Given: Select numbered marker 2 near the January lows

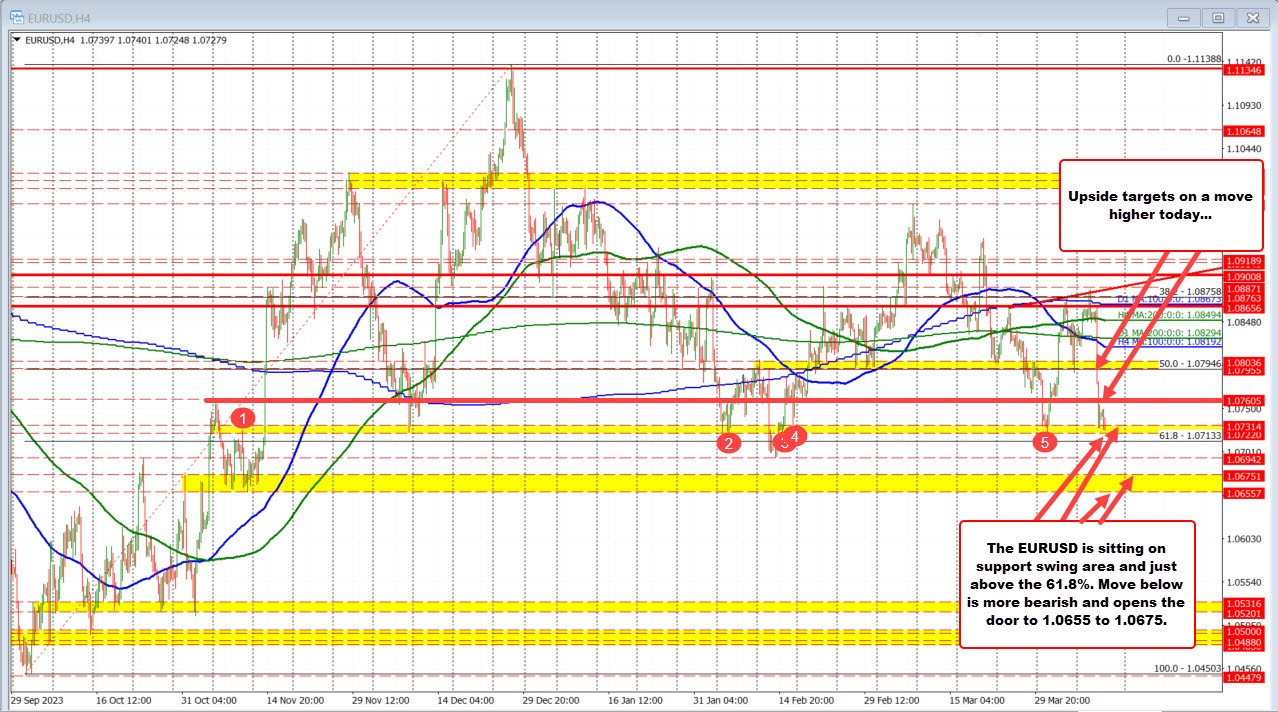Looking at the screenshot, I should tap(728, 443).
